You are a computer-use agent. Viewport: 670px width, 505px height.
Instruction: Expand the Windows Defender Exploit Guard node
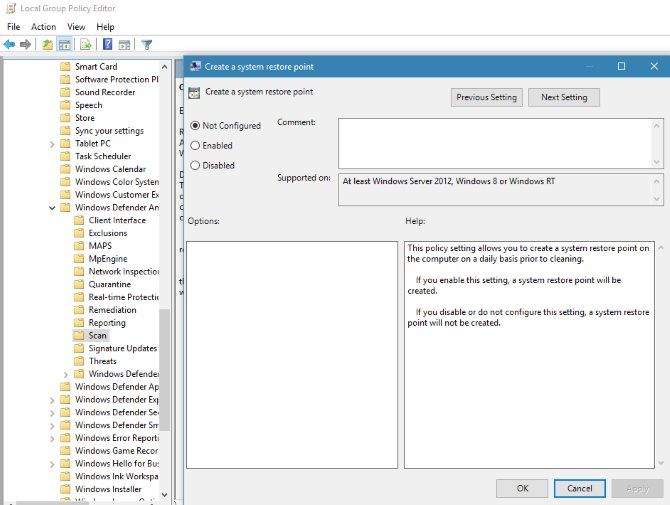[x=52, y=400]
